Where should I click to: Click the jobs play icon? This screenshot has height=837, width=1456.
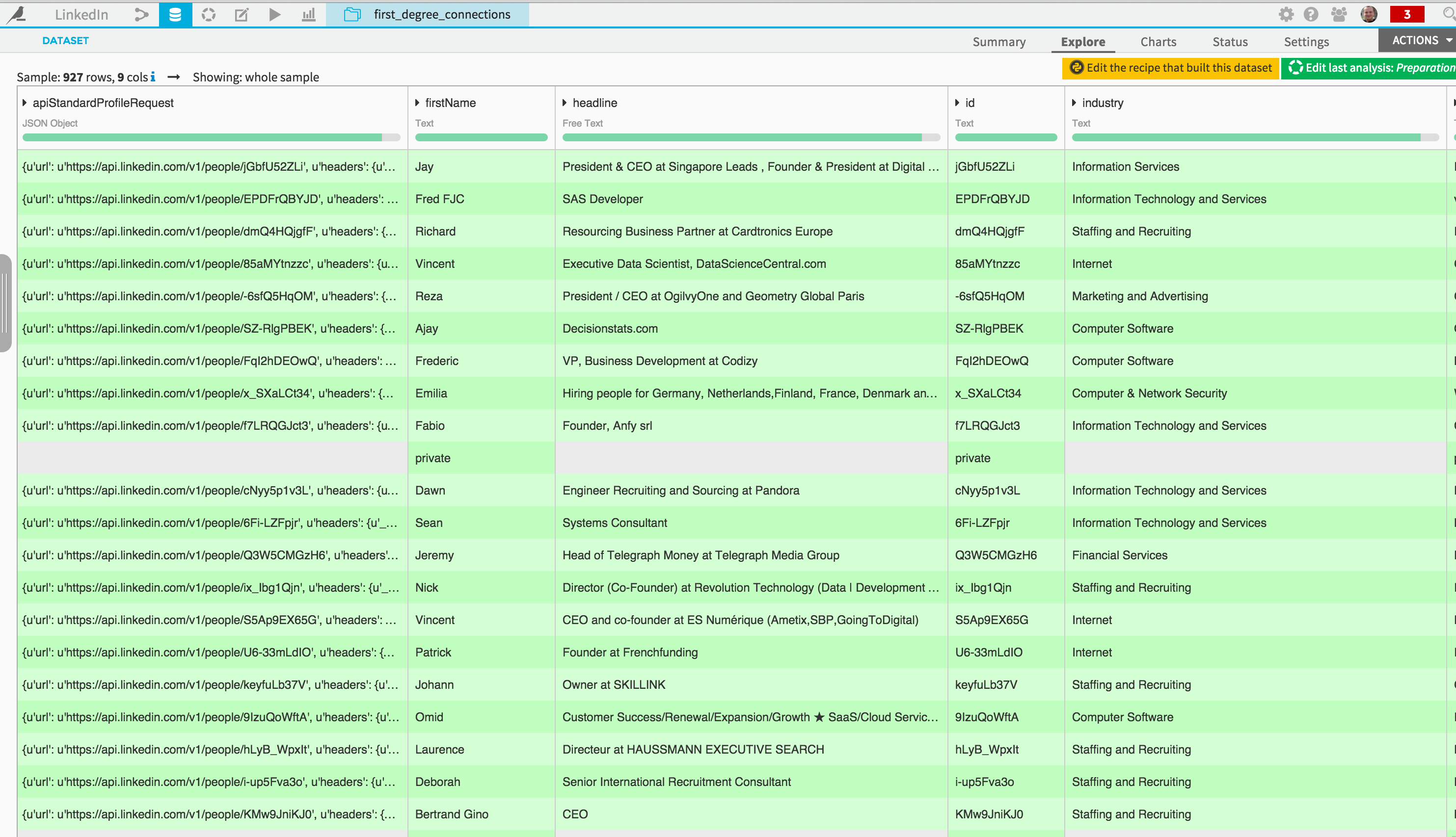click(x=275, y=14)
